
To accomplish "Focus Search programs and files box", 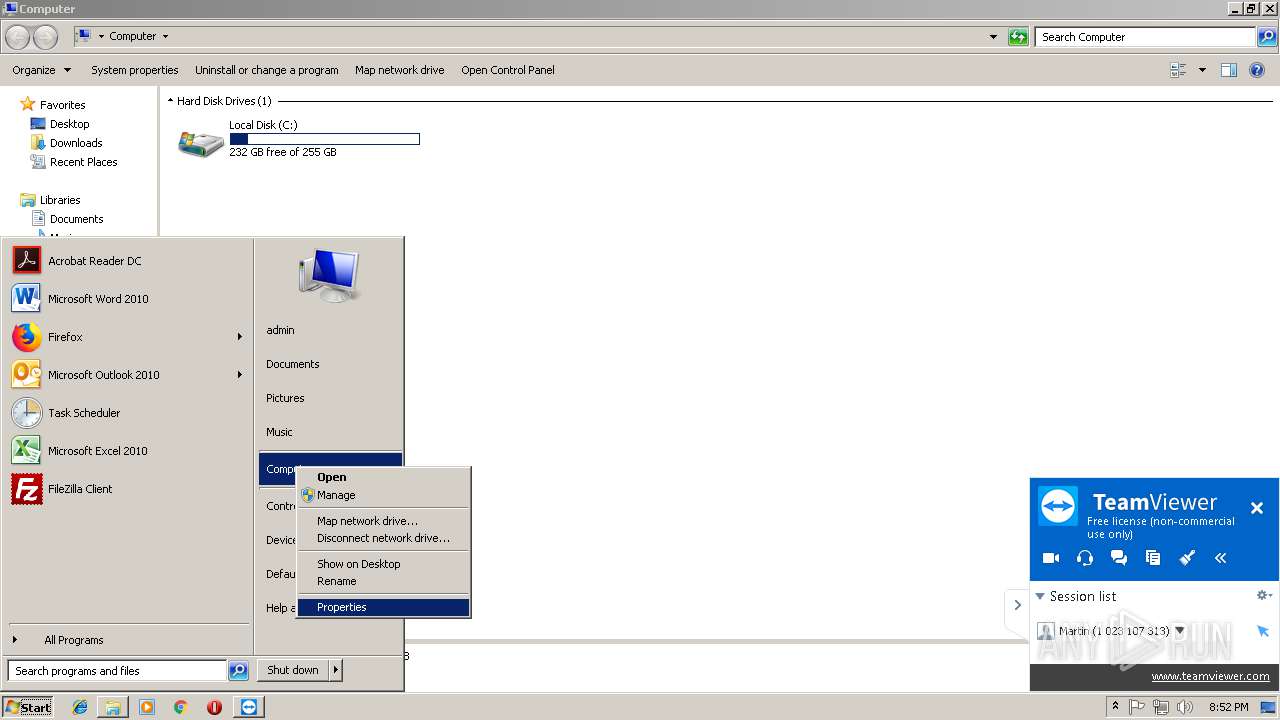I will pos(117,671).
